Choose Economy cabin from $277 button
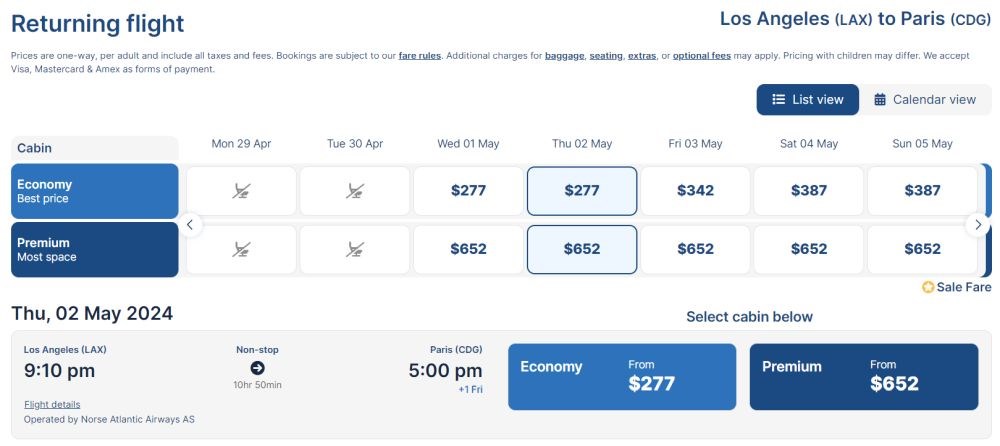Viewport: 1000px width, 446px height. [622, 376]
